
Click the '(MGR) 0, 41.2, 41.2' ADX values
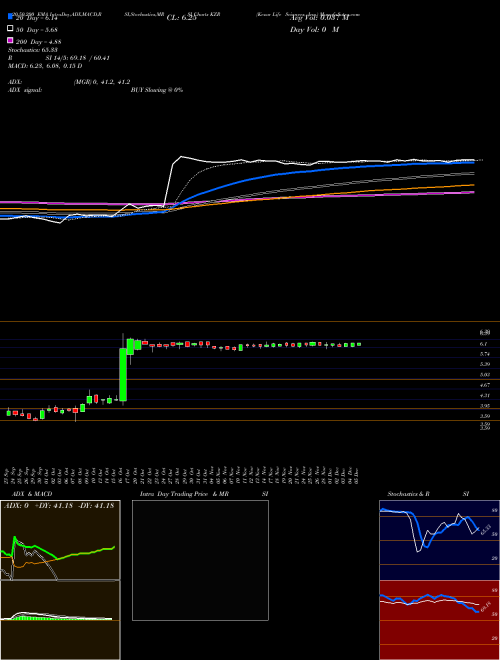pyautogui.click(x=102, y=82)
